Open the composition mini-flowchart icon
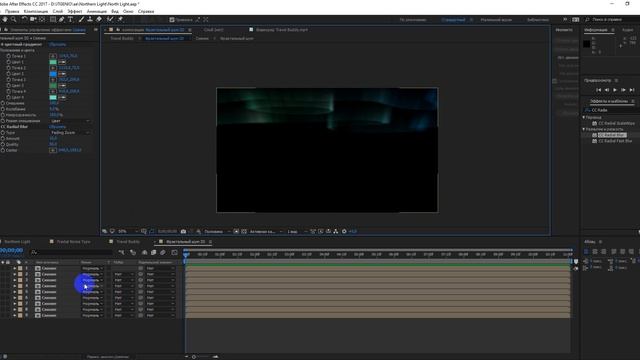The image size is (640, 360). point(121,253)
